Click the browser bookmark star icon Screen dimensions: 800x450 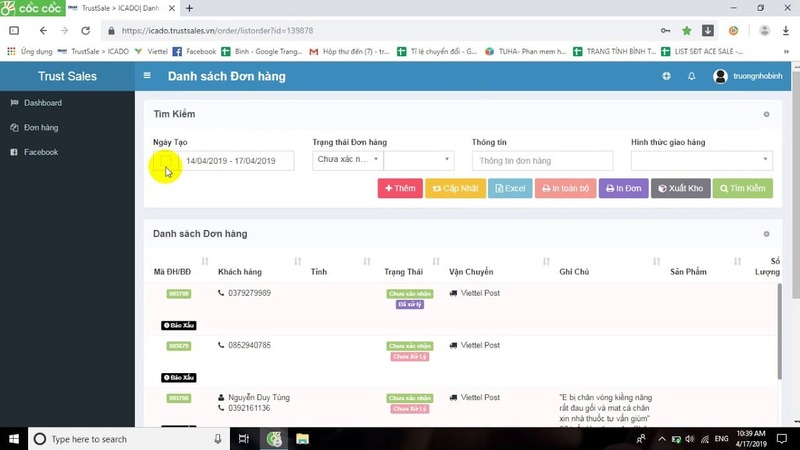686,31
